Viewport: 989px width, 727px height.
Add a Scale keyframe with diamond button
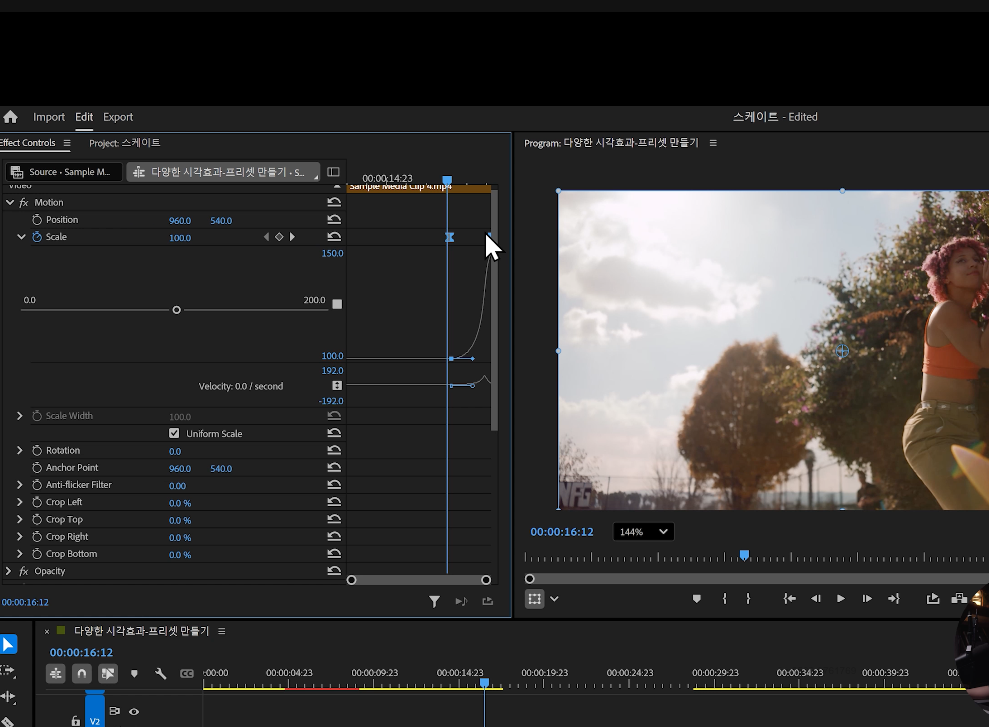(x=279, y=237)
